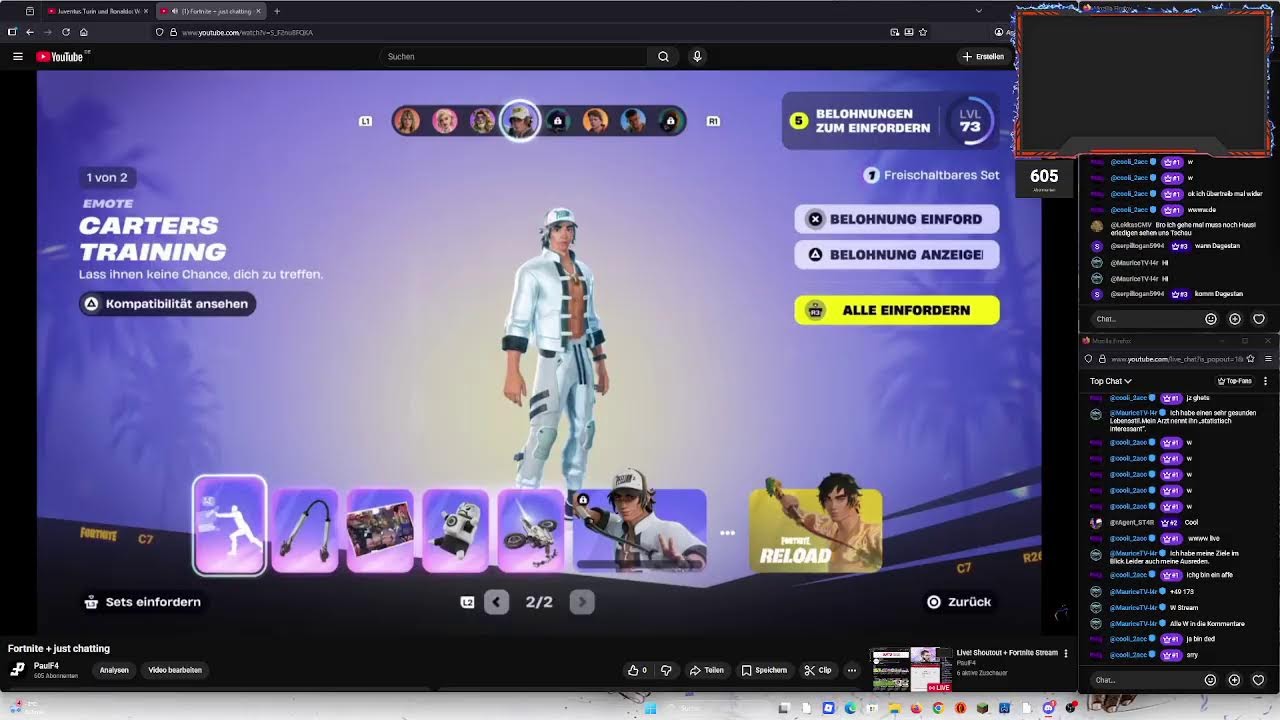This screenshot has width=1280, height=720.
Task: Select the highlighted character with white cap
Action: [x=519, y=121]
